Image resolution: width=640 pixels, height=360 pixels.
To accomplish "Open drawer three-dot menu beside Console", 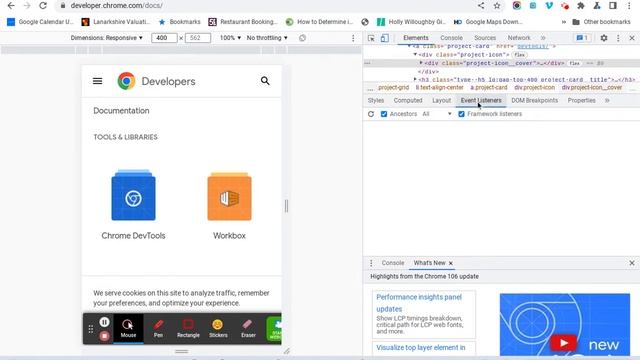I will [x=371, y=263].
